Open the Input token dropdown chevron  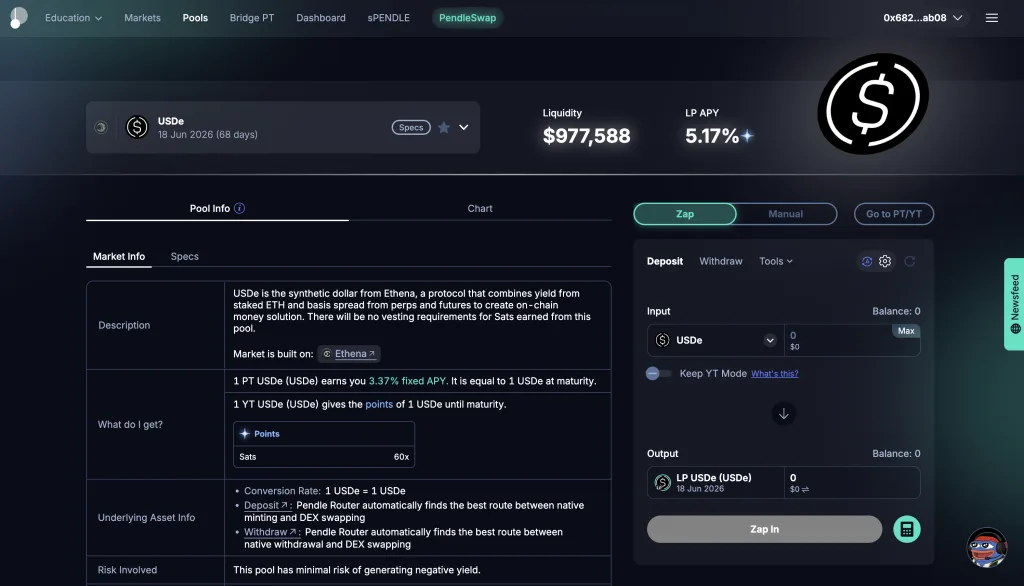coord(770,340)
